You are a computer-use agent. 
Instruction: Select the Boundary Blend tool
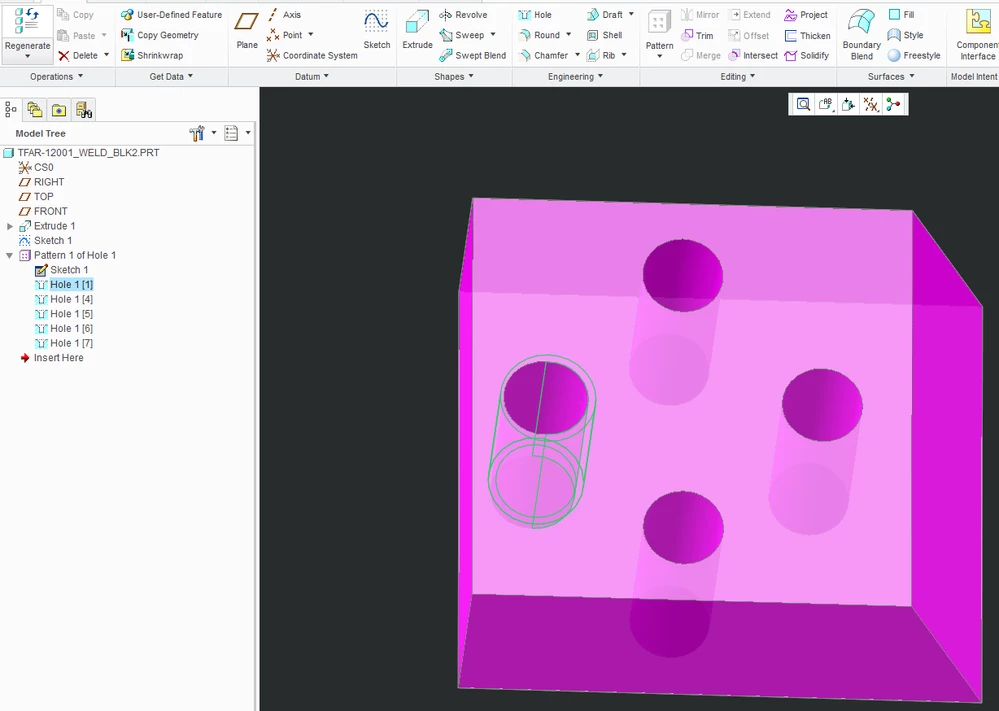tap(861, 35)
